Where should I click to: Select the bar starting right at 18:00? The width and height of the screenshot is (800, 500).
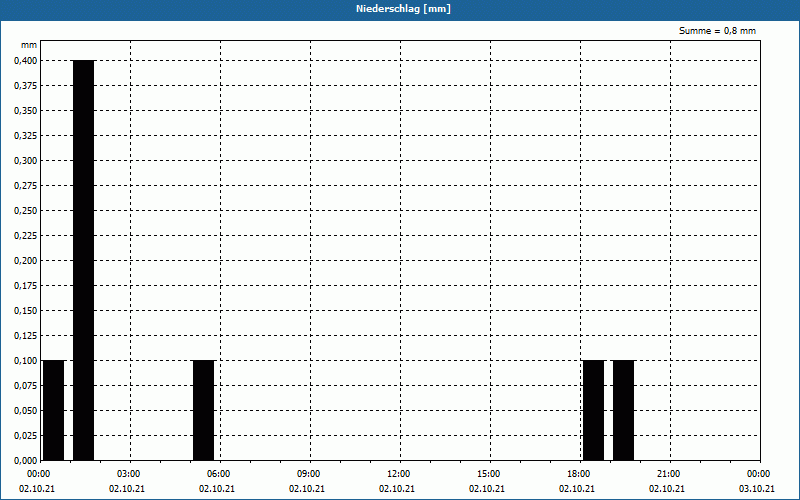593,410
